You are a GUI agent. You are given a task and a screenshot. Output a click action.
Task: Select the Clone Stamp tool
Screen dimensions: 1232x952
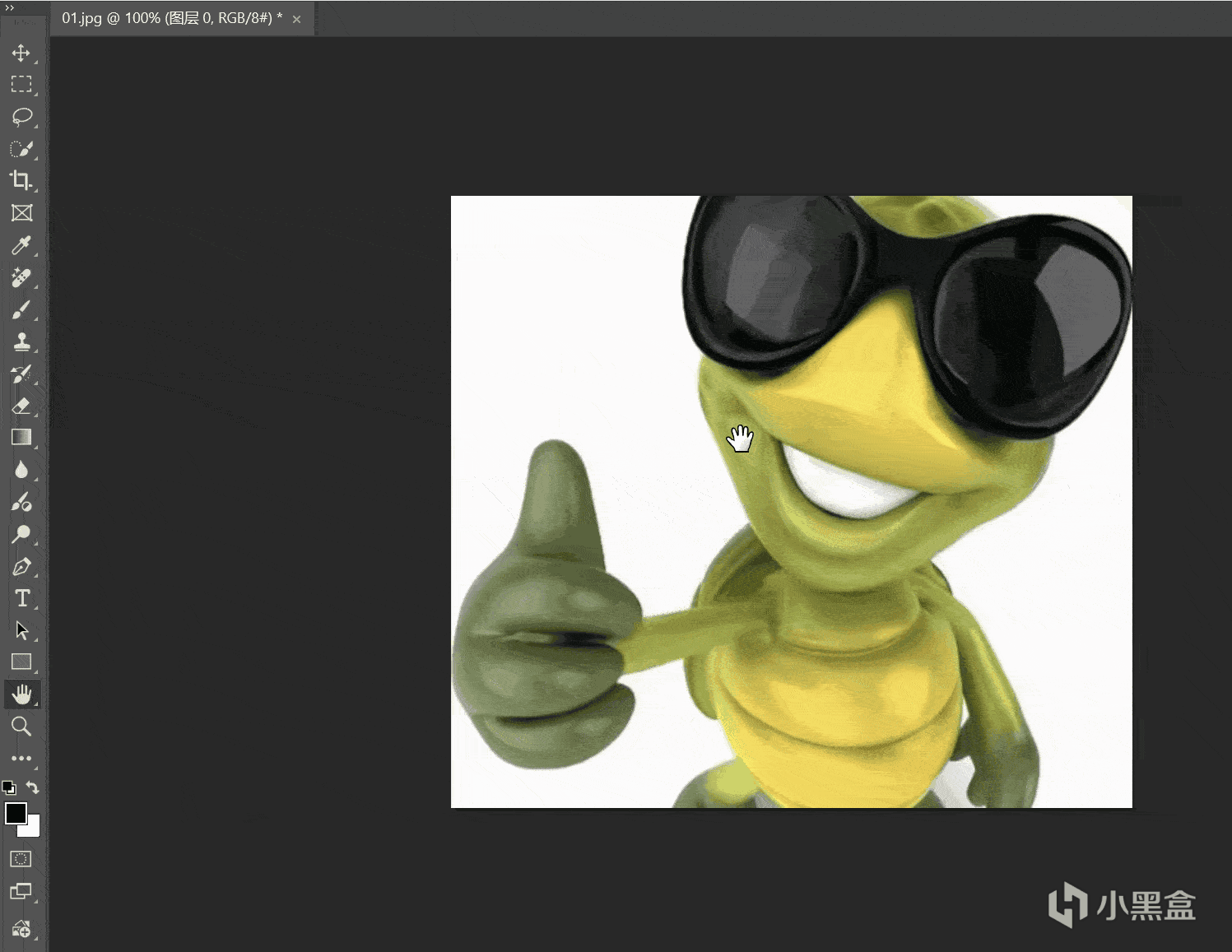21,341
